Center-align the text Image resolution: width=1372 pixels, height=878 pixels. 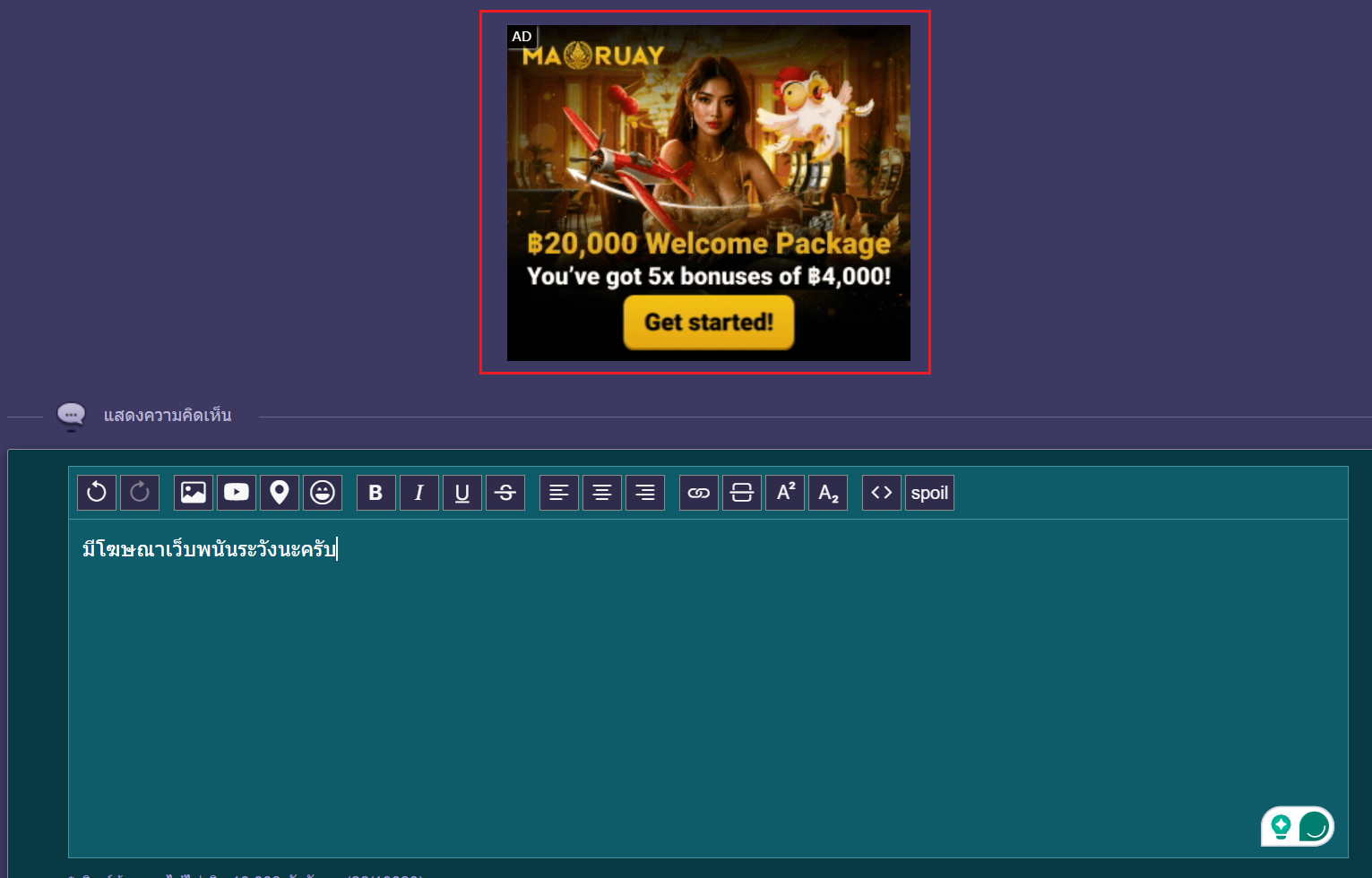602,493
